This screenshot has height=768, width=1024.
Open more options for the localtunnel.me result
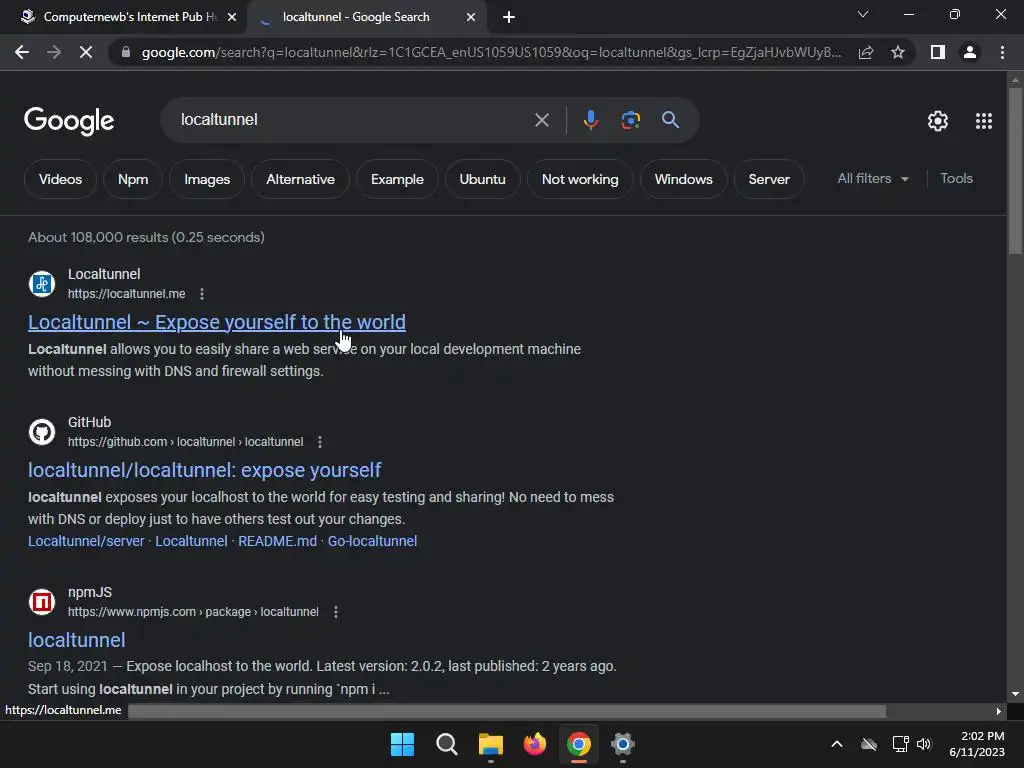click(x=202, y=294)
